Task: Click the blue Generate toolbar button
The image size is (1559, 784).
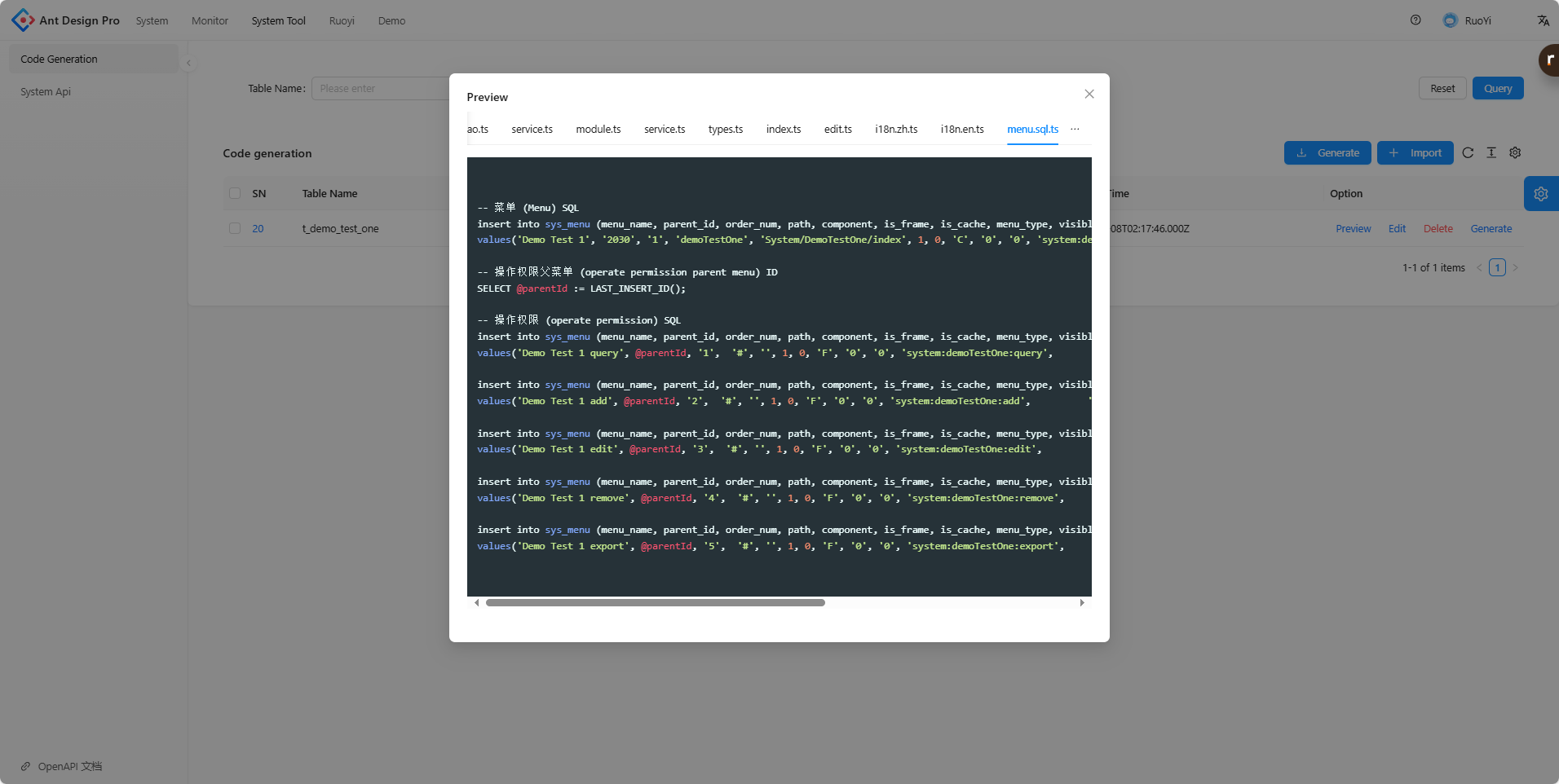Action: 1327,152
